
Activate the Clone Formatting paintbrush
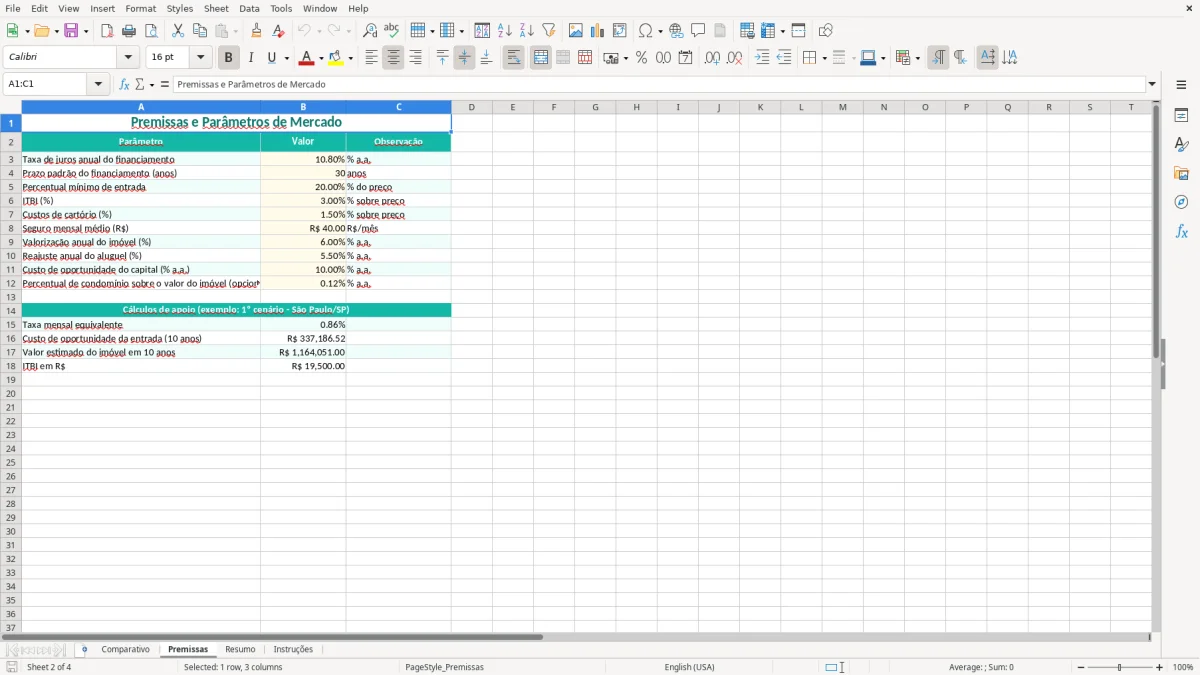click(256, 31)
